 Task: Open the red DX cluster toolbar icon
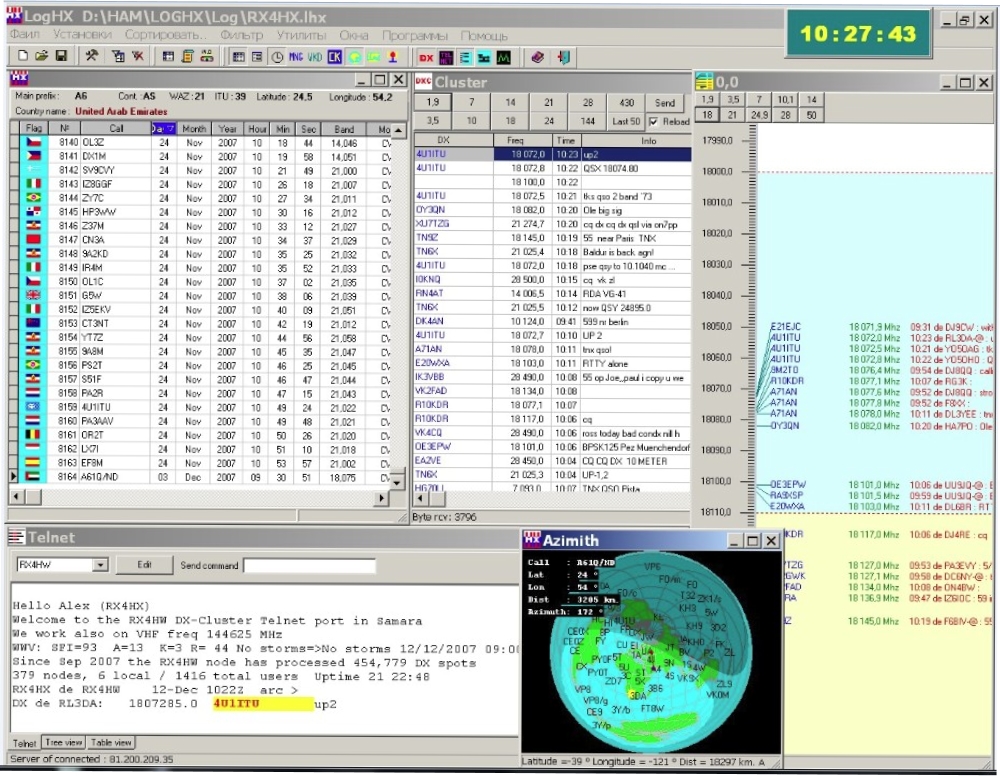point(425,57)
